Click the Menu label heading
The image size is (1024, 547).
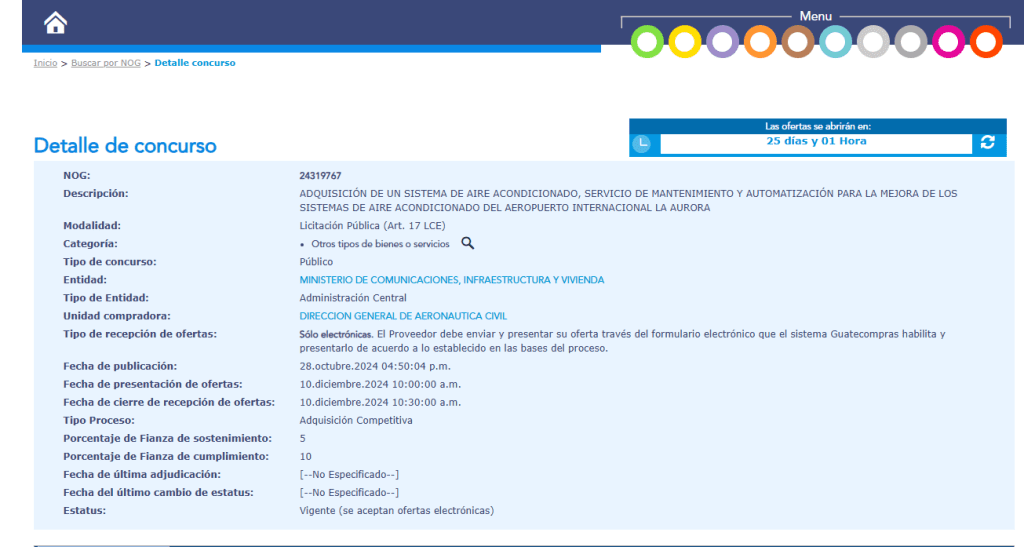pos(816,16)
